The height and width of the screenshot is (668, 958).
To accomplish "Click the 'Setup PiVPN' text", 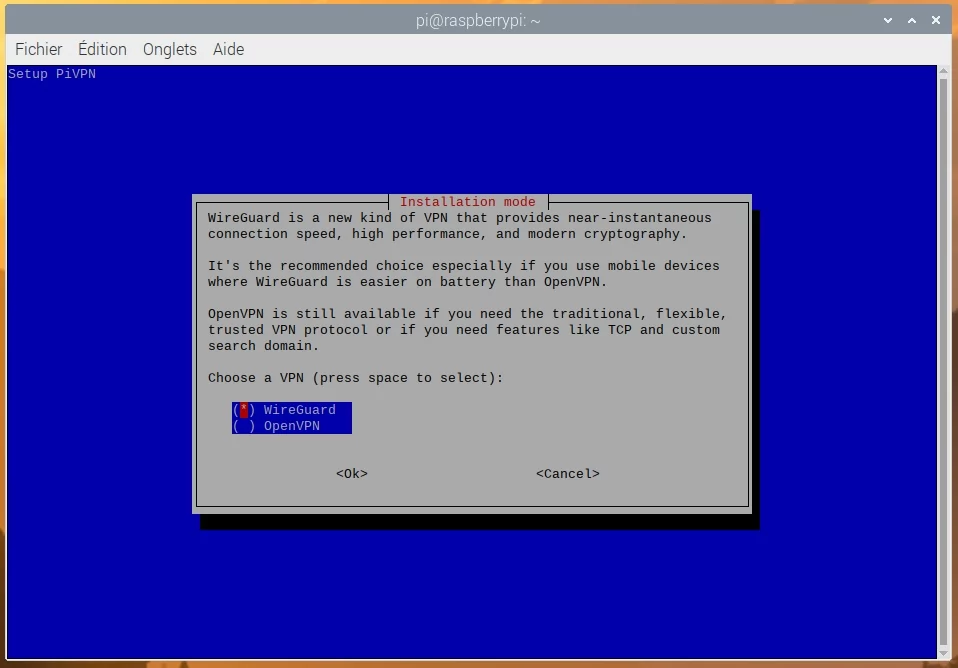I will [52, 74].
